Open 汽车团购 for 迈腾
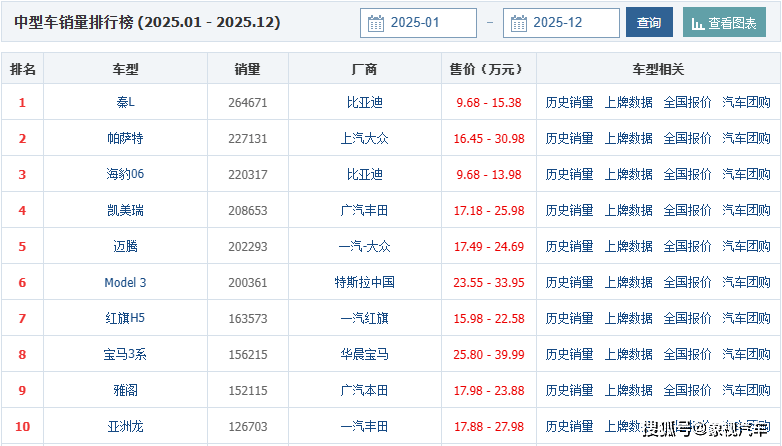 tap(746, 246)
